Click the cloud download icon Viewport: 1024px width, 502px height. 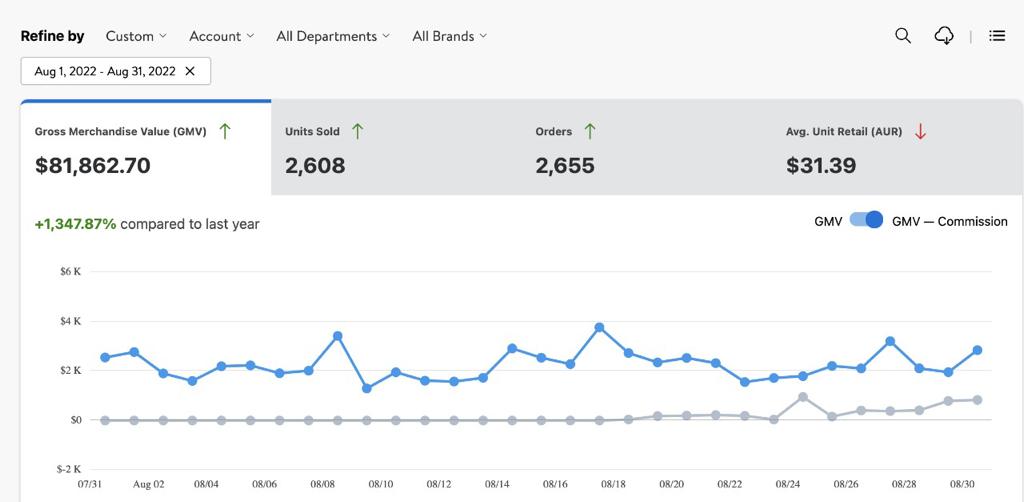coord(944,36)
